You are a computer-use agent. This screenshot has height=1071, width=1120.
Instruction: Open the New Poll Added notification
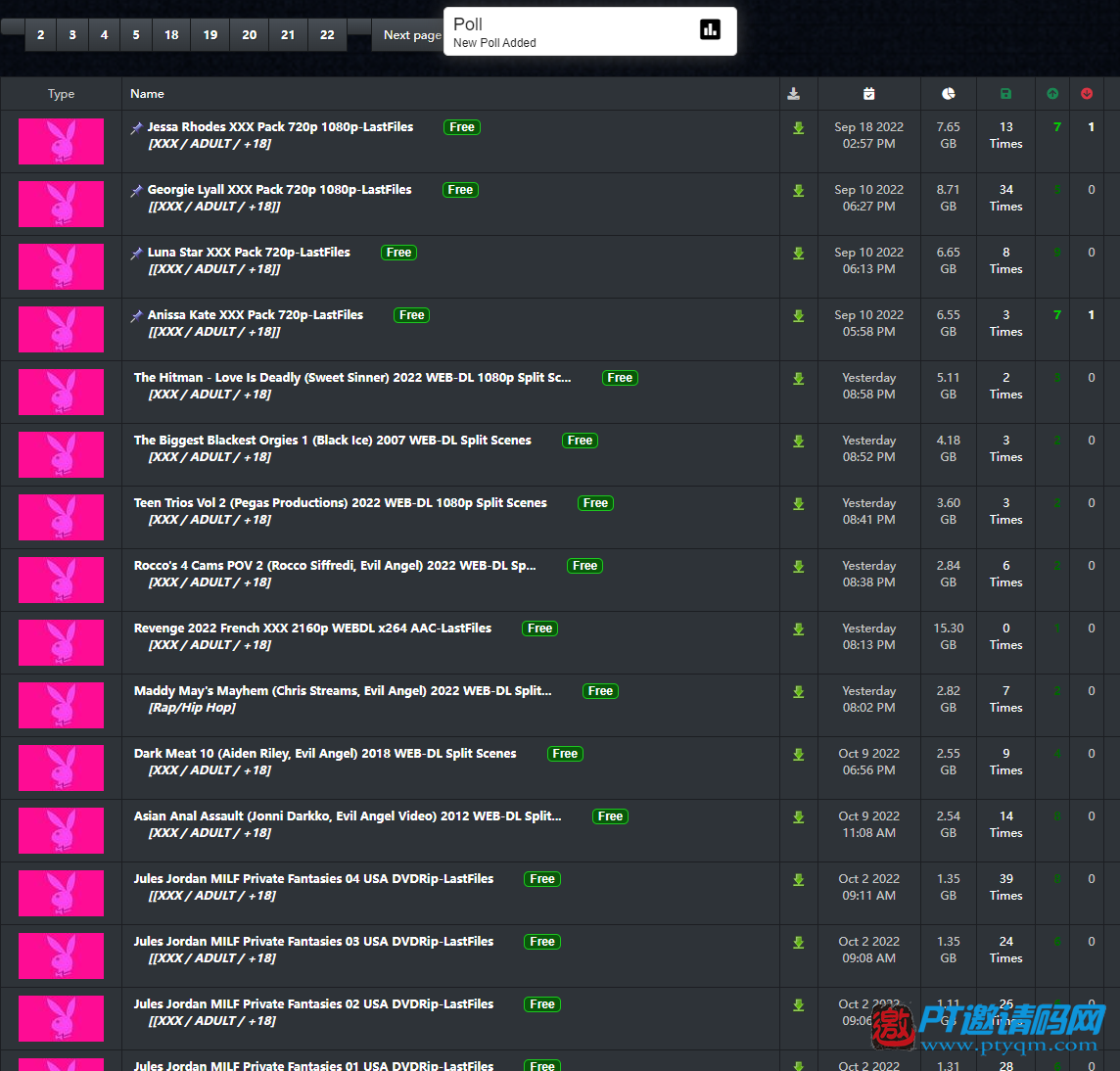(590, 31)
